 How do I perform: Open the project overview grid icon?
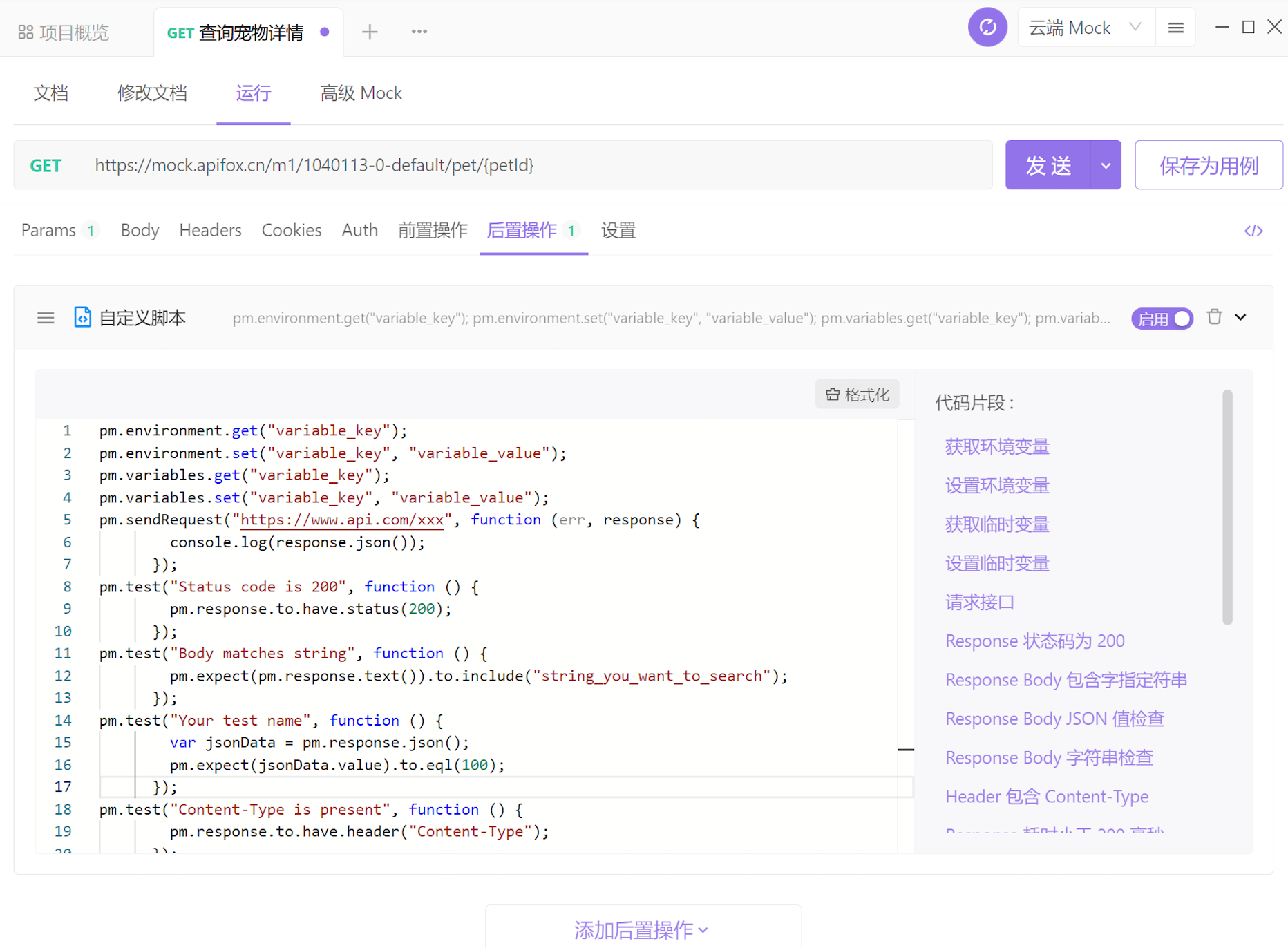[x=26, y=32]
